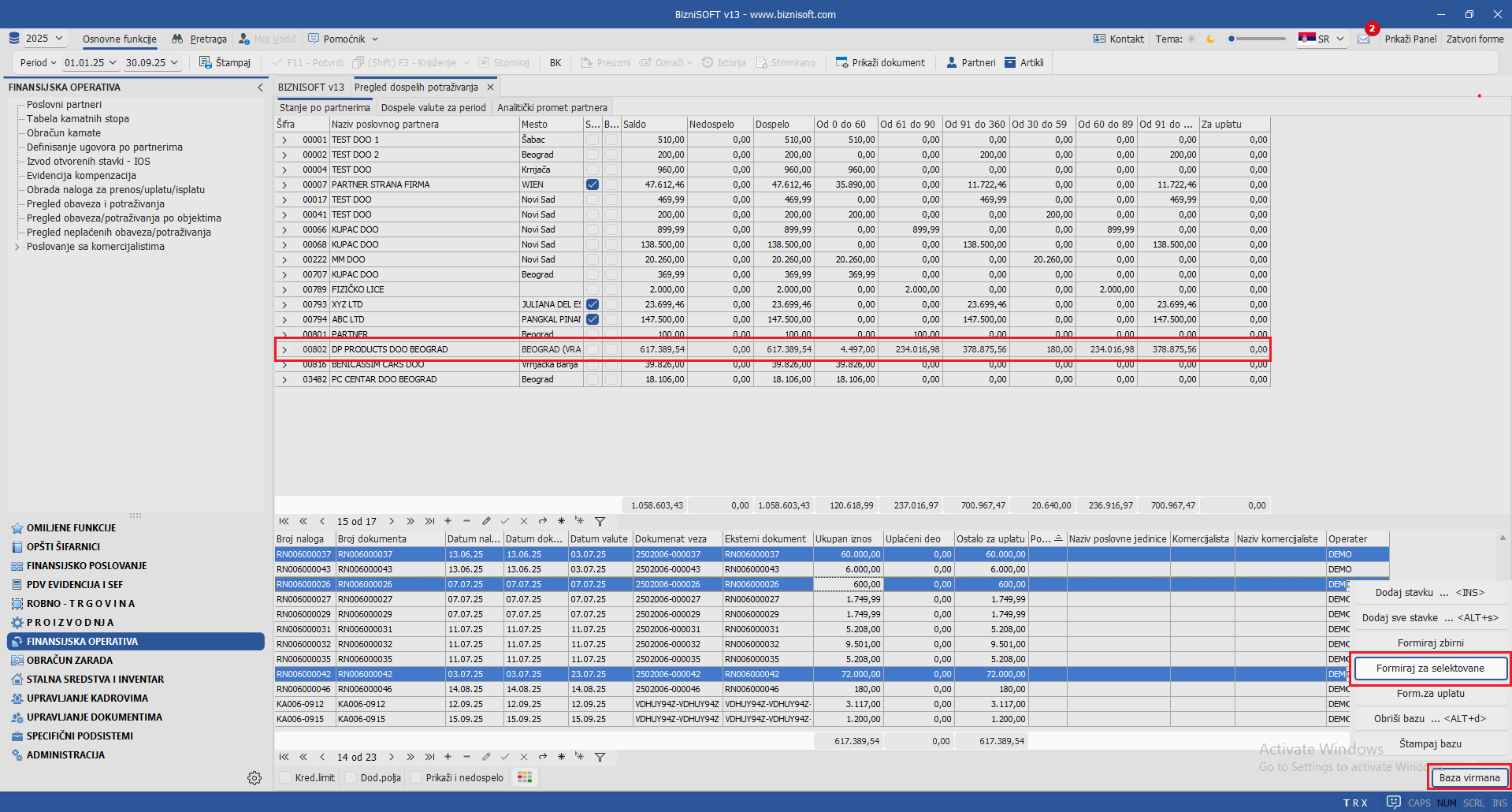Click the colored grid icon beside Prikaži i nedospelo

[x=524, y=777]
